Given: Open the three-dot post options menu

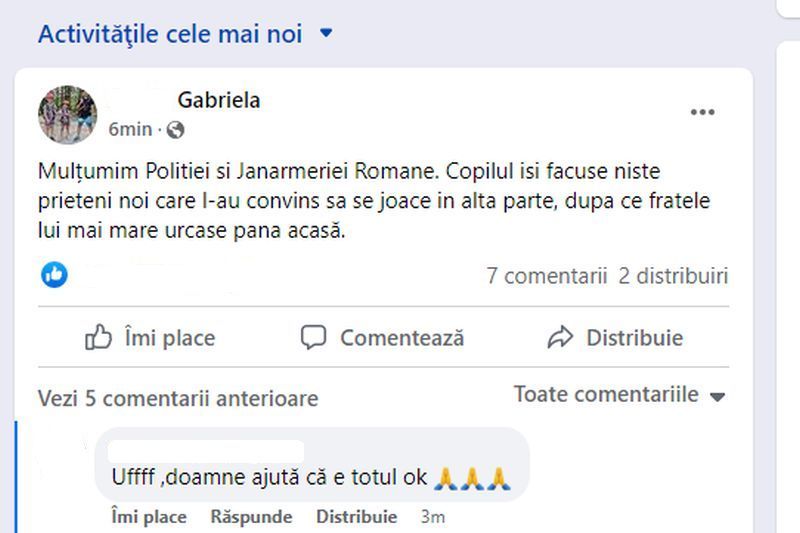Looking at the screenshot, I should (702, 112).
